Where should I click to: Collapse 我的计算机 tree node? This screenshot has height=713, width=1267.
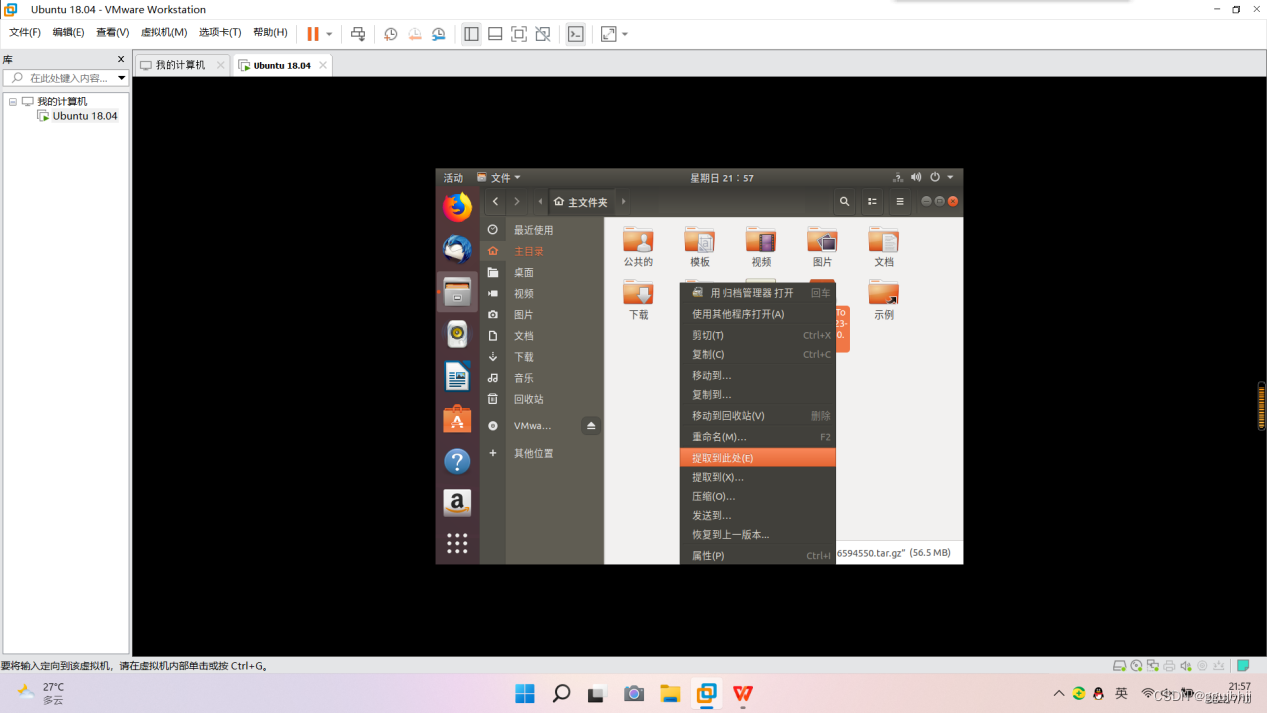13,102
